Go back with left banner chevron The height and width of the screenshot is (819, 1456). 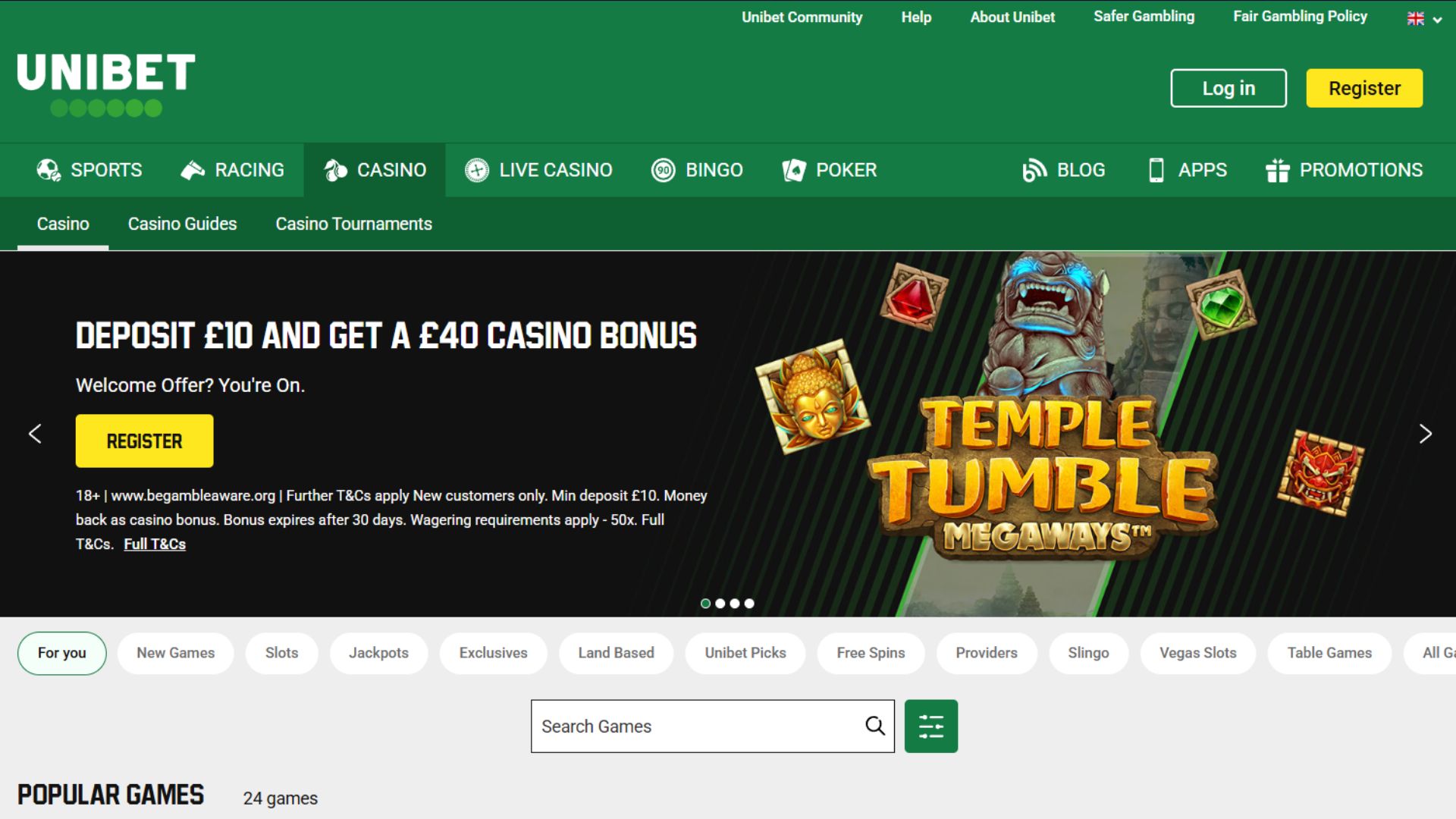[35, 434]
